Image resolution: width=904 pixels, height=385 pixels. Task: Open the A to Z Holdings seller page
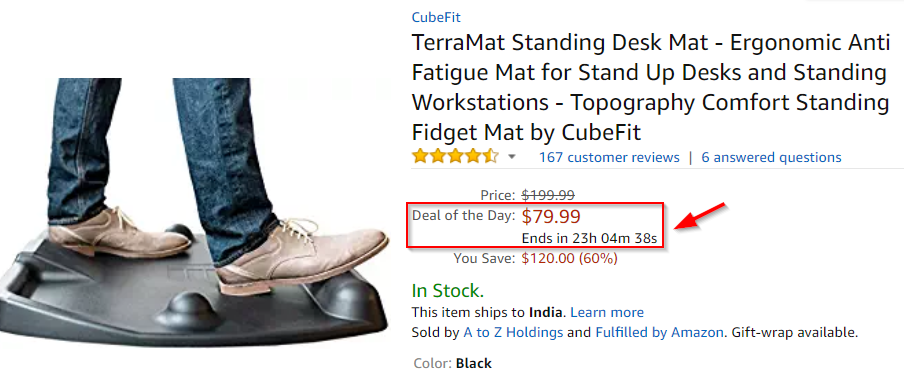point(513,333)
